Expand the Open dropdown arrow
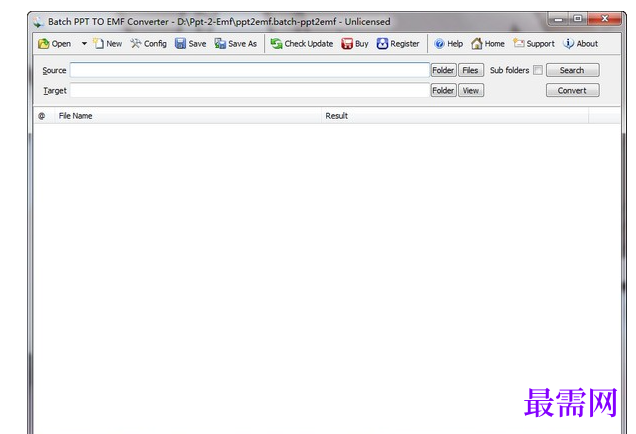 84,43
